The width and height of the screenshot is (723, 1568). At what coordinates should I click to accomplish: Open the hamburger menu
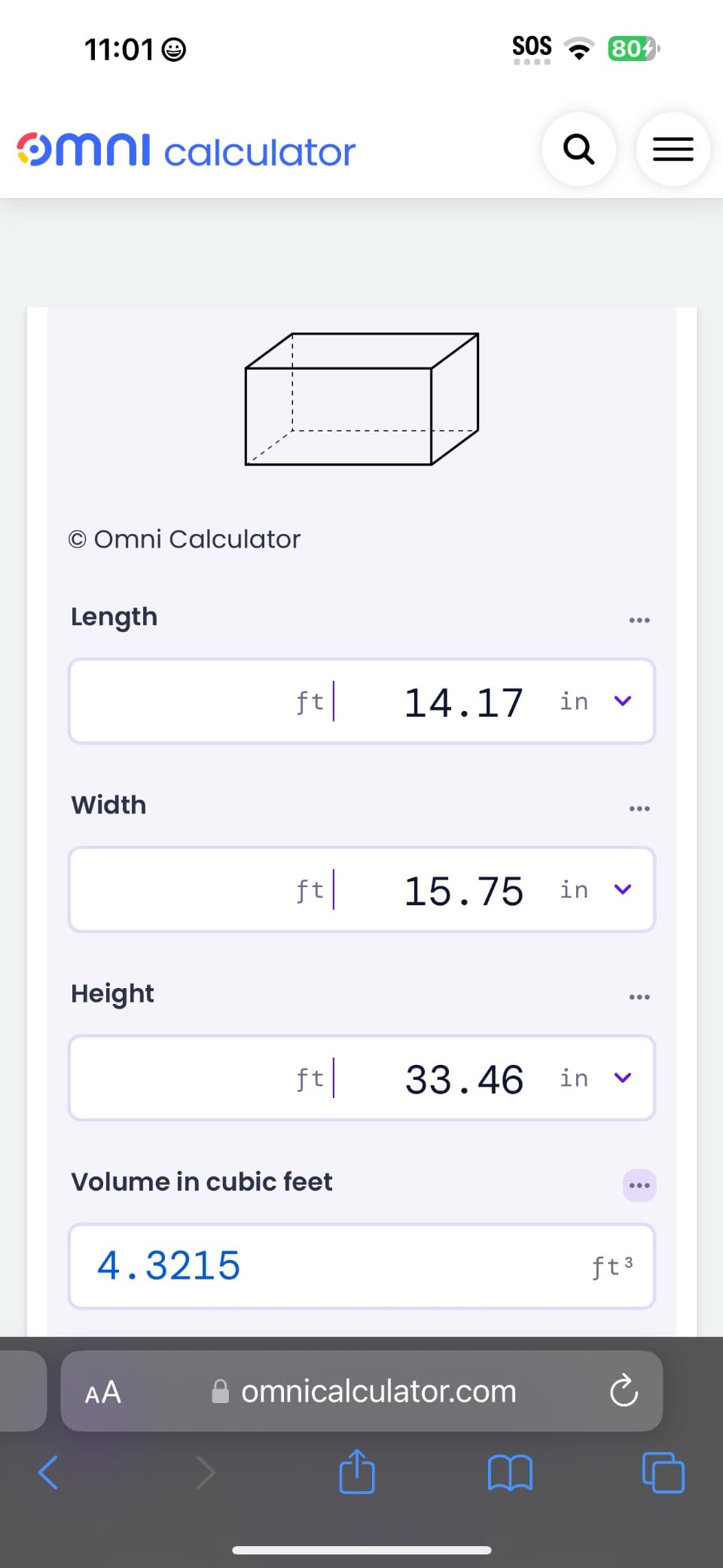pos(673,149)
